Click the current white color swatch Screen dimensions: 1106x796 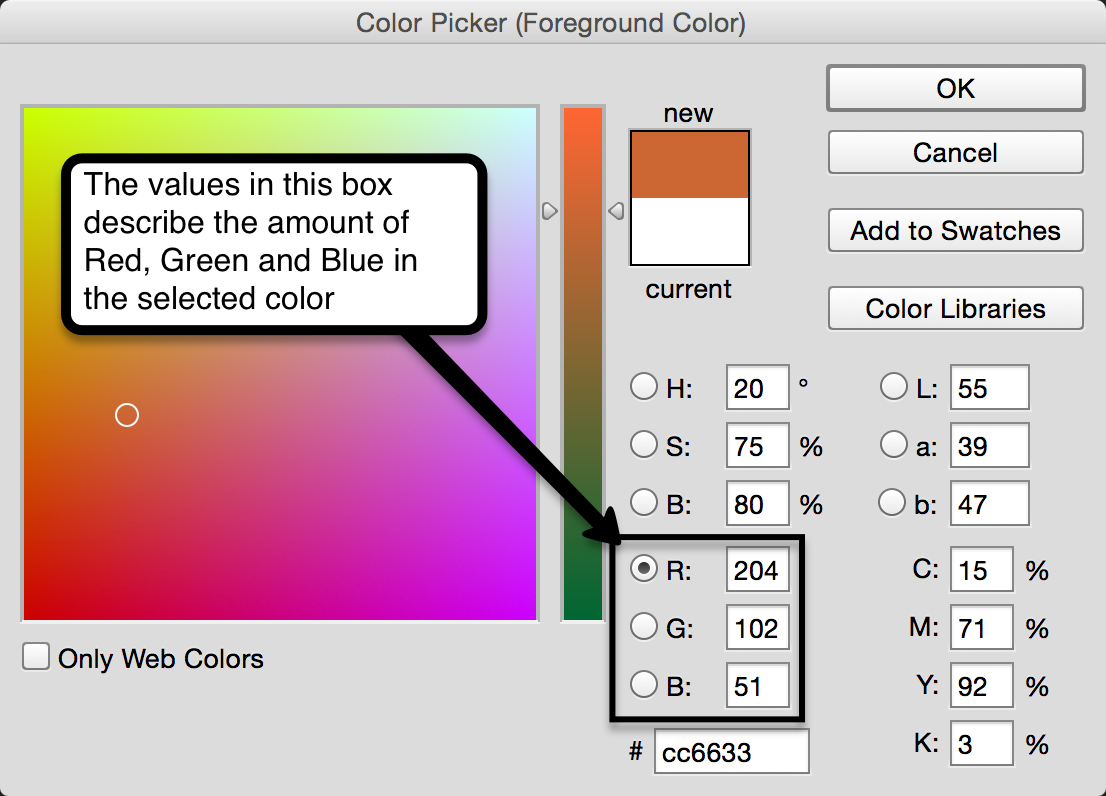coord(689,231)
